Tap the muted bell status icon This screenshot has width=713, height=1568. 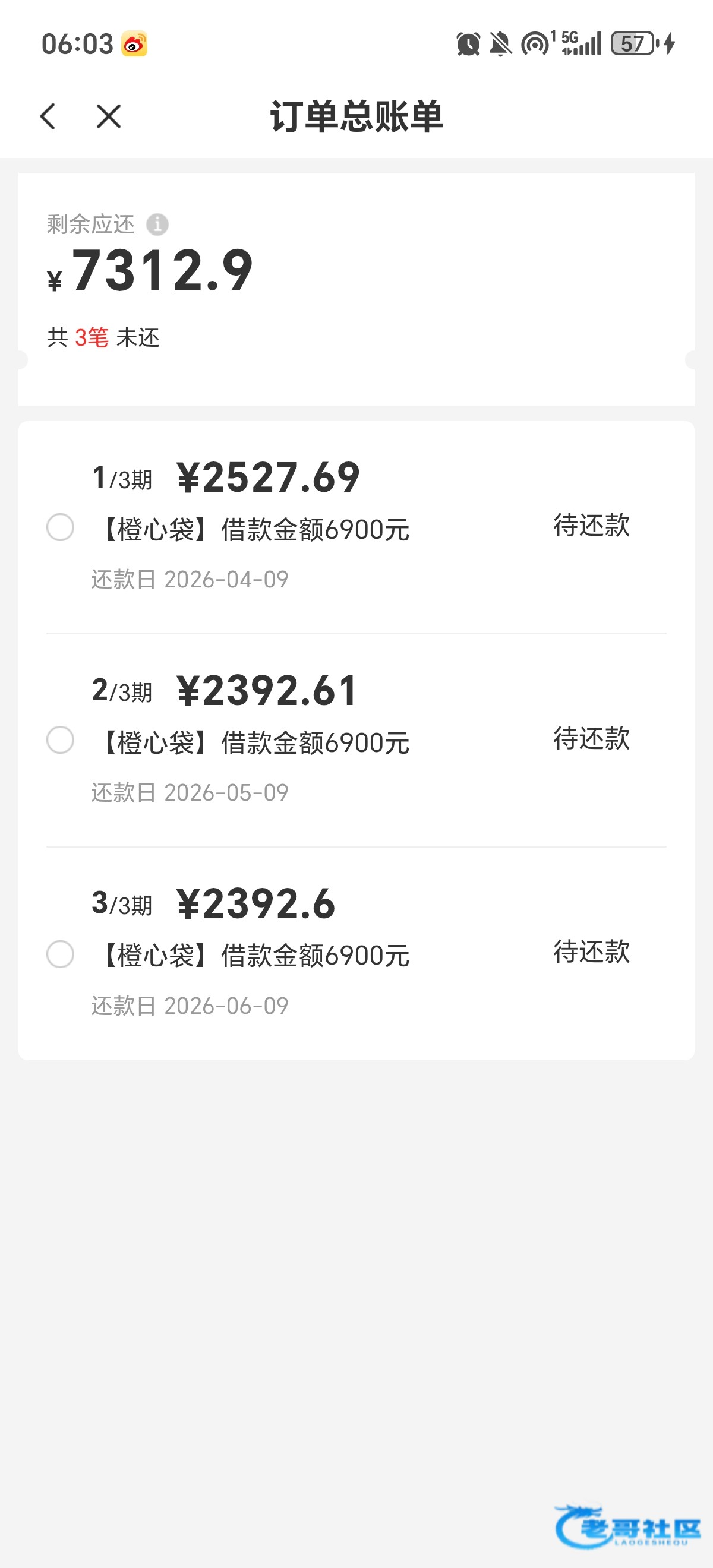pos(500,44)
